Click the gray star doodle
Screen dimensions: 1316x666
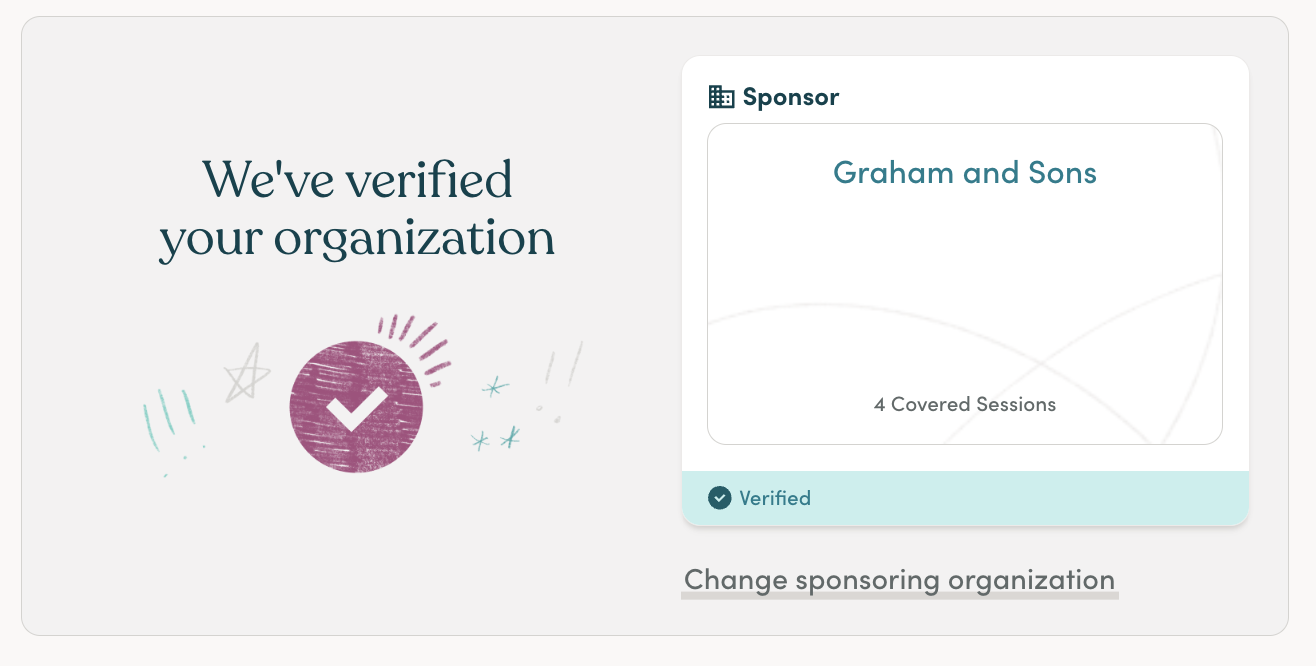pos(246,372)
